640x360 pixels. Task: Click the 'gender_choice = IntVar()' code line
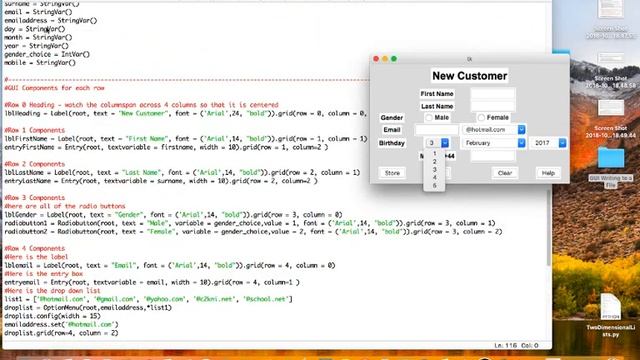pos(47,54)
